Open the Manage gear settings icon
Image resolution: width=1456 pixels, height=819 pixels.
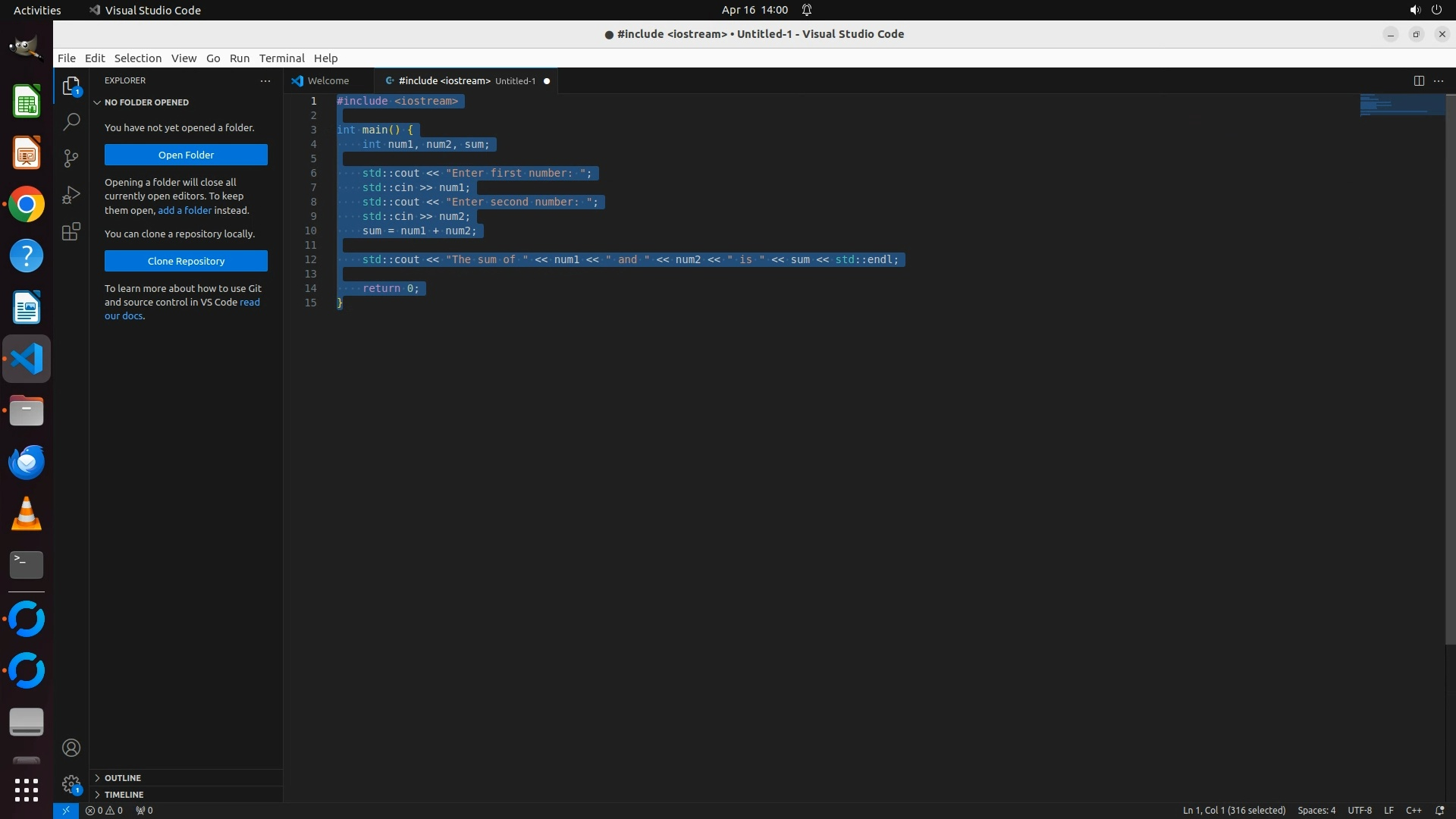point(71,784)
